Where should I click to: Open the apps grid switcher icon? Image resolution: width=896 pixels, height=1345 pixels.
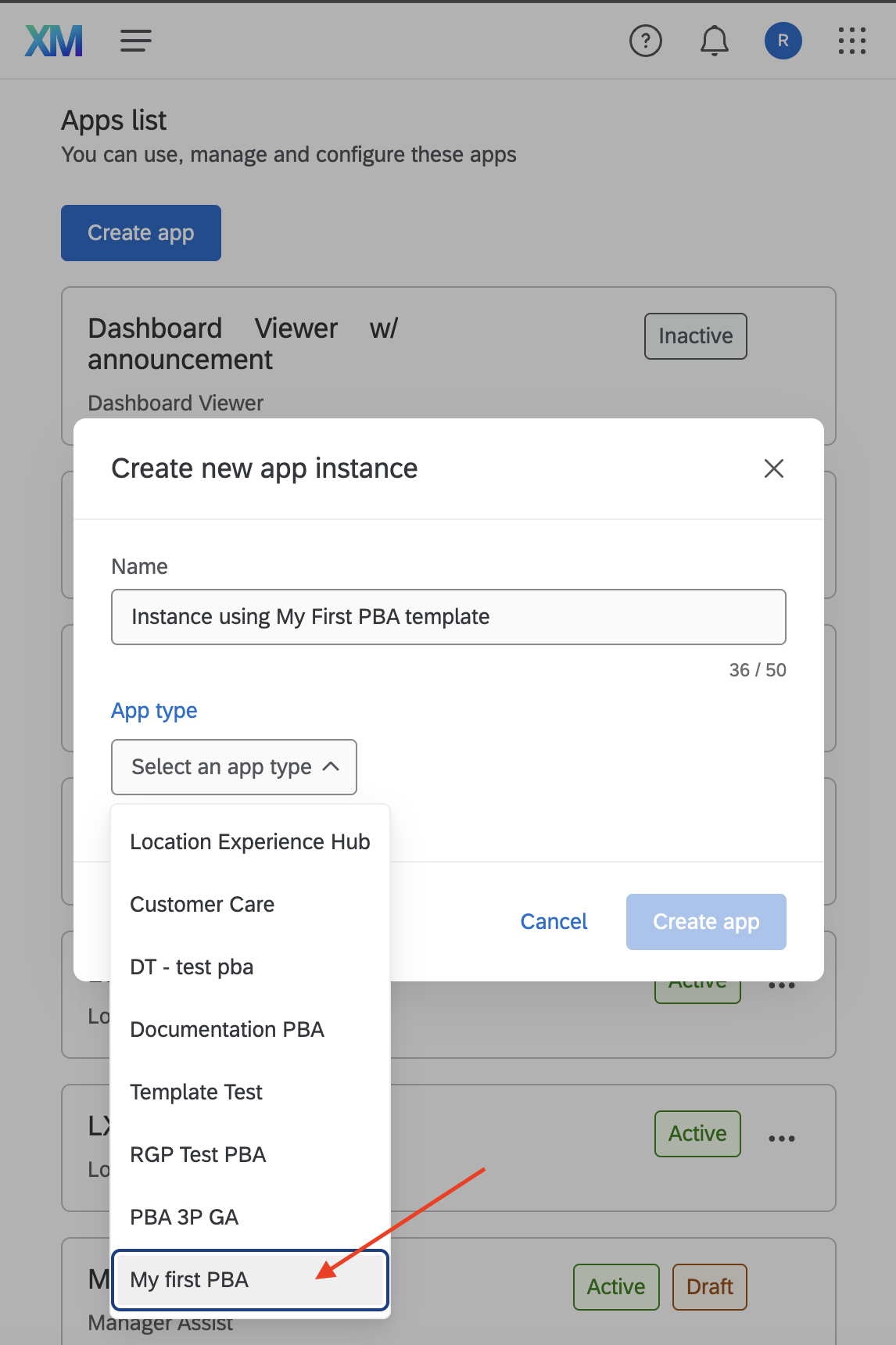click(x=852, y=41)
